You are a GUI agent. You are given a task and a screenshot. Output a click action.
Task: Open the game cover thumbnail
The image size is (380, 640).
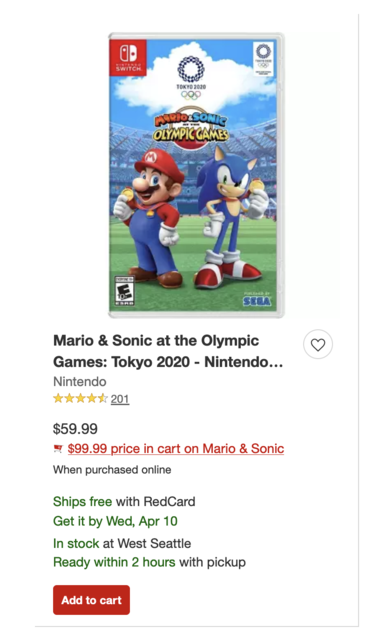(x=196, y=175)
